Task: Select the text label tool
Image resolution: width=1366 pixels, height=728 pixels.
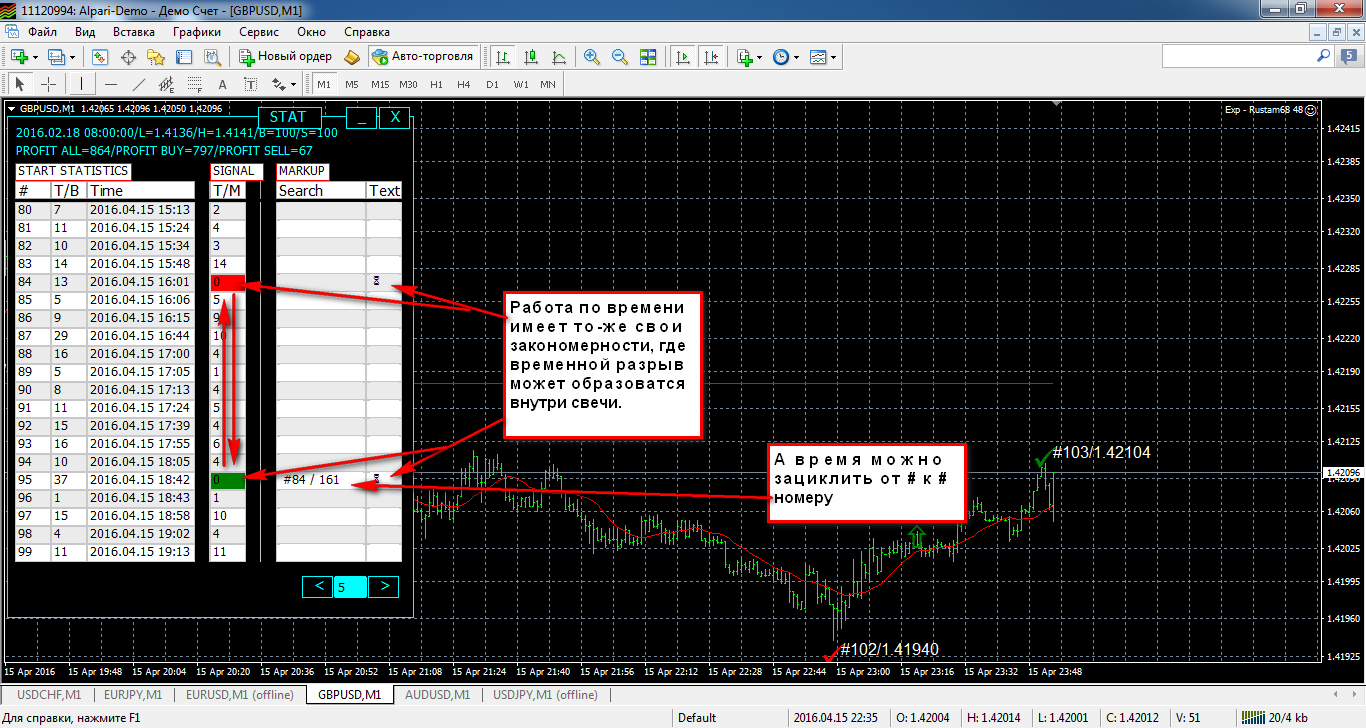Action: pos(250,84)
